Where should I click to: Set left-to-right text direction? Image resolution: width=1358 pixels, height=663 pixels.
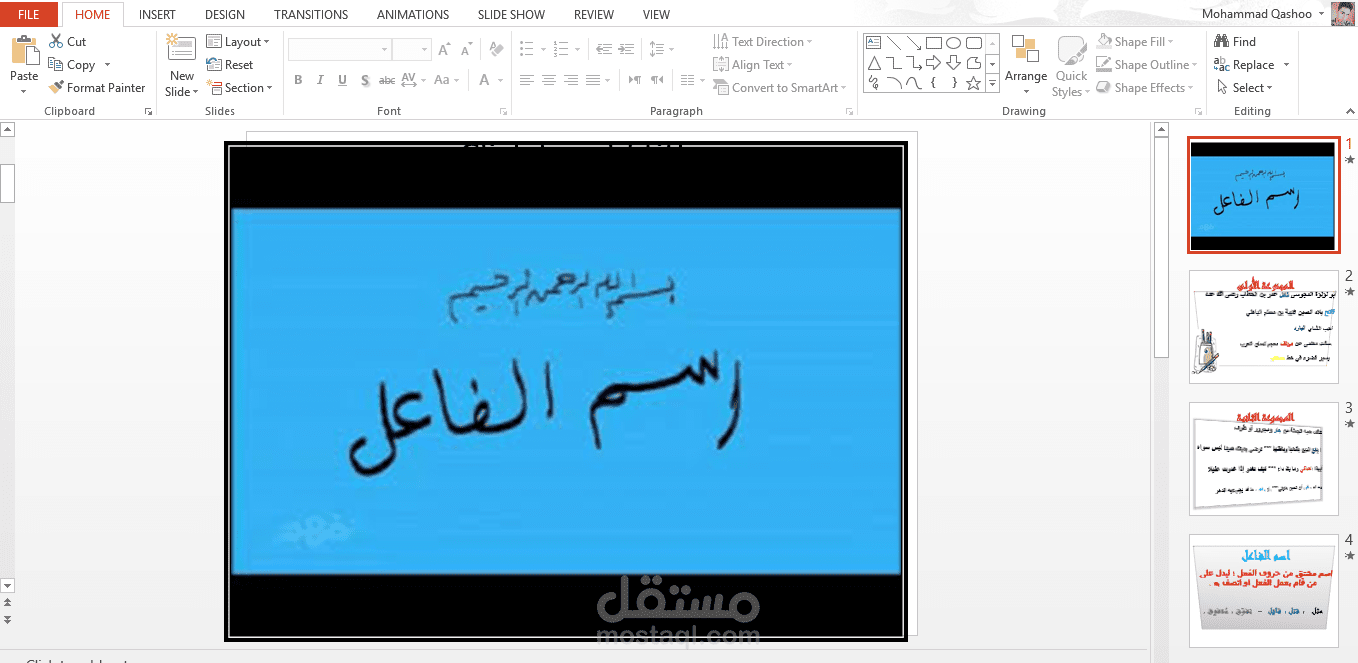tap(634, 80)
